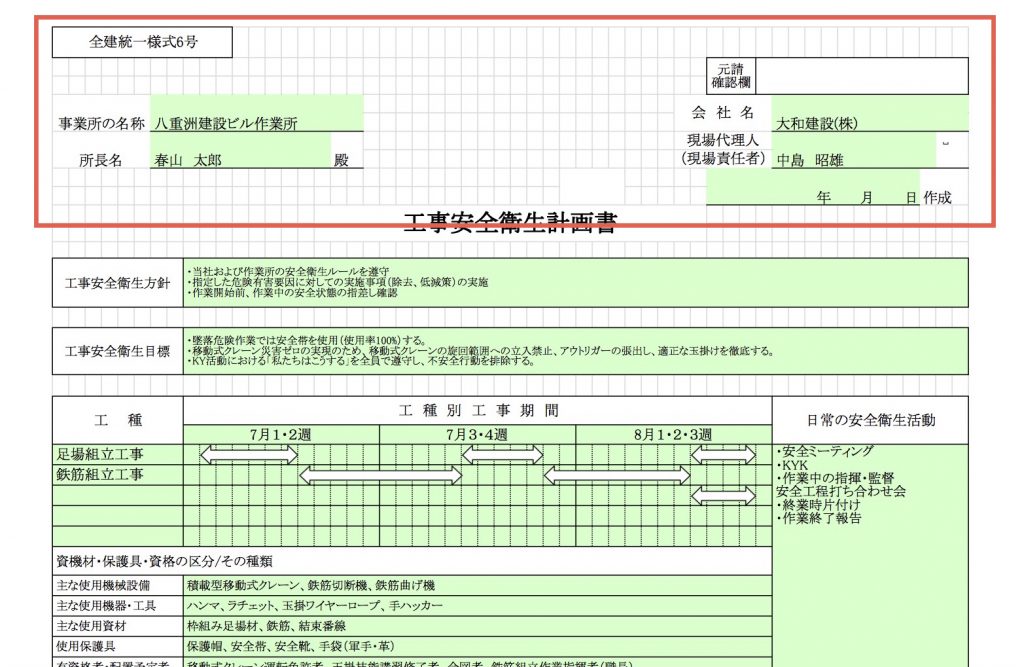
Task: Select the 8月1・2・3週 period header
Action: point(674,434)
